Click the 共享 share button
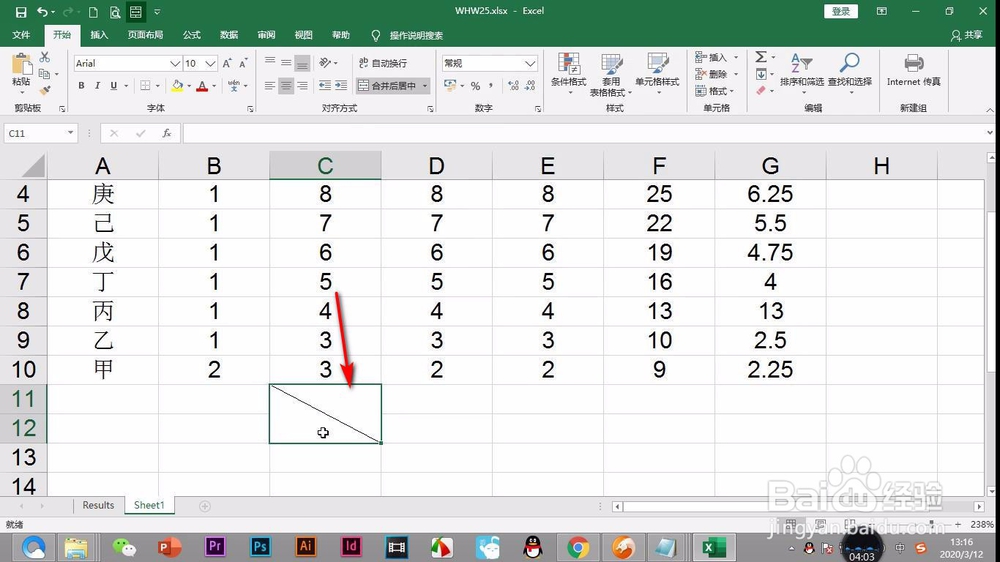The image size is (1000, 562). tap(967, 35)
